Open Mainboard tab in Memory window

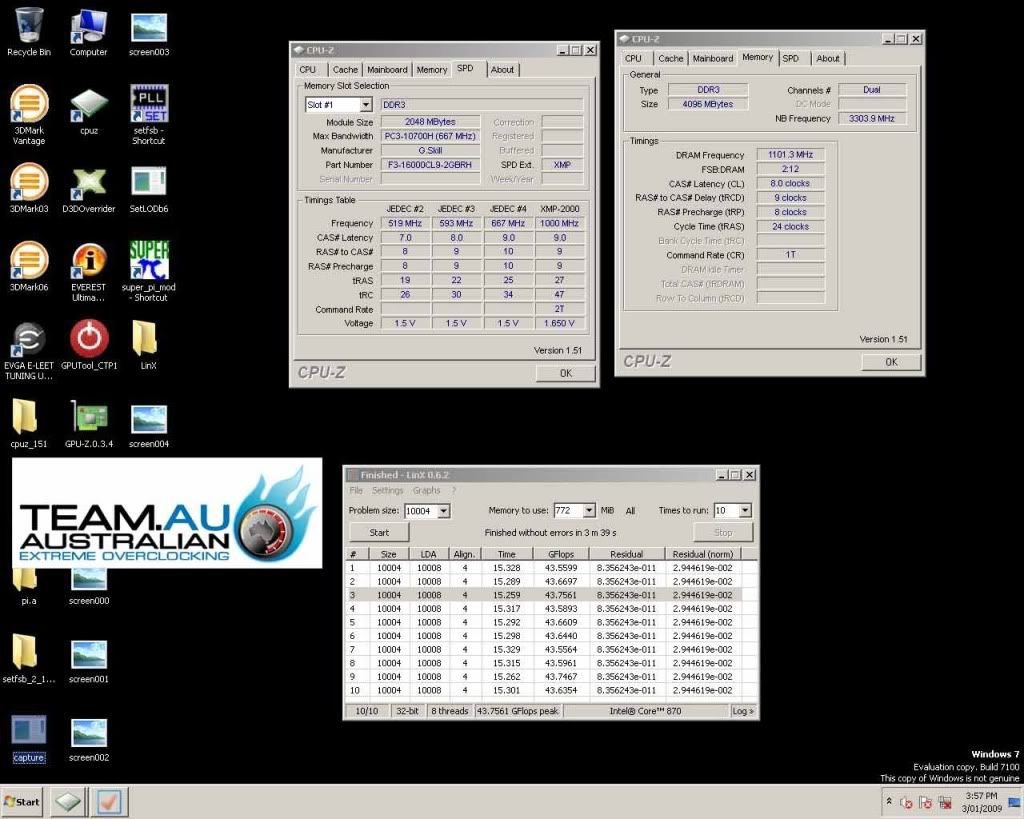[x=712, y=59]
